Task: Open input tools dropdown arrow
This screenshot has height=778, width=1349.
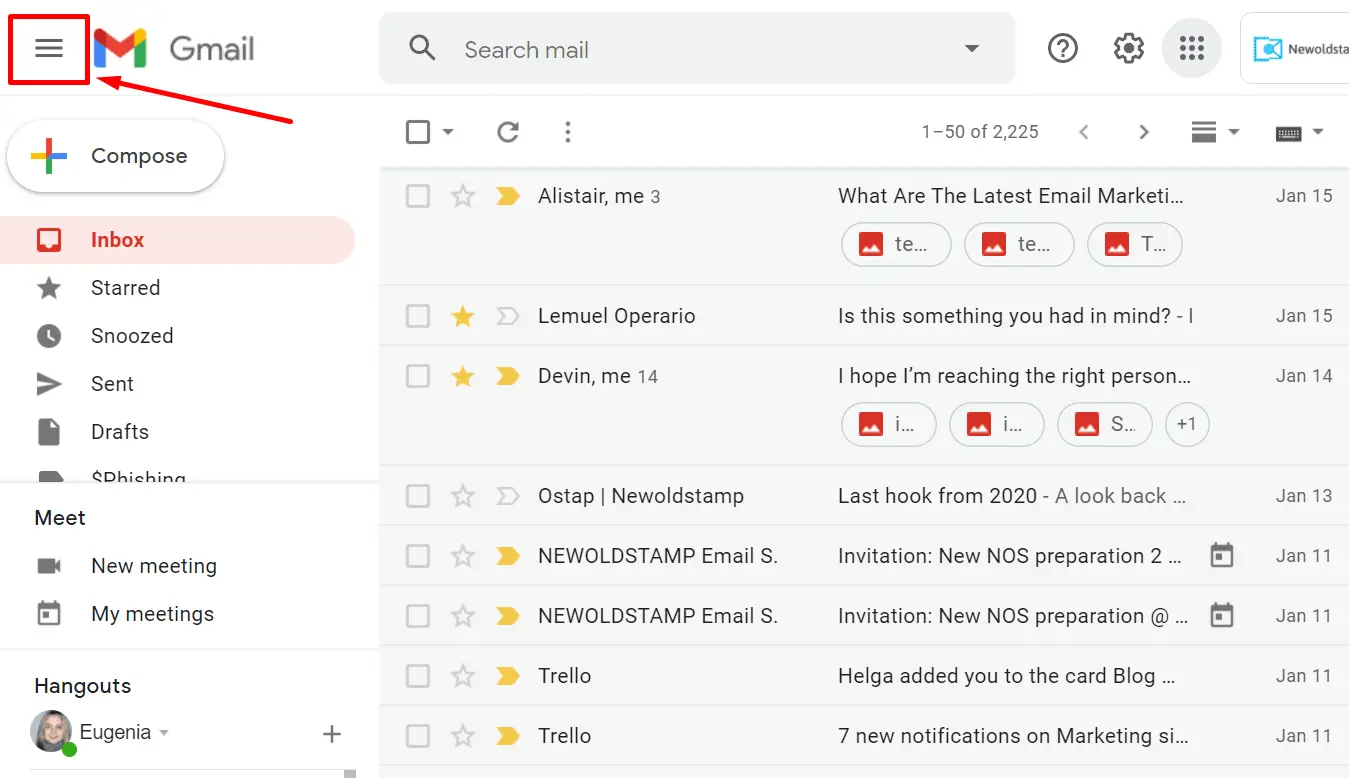Action: coord(1318,132)
